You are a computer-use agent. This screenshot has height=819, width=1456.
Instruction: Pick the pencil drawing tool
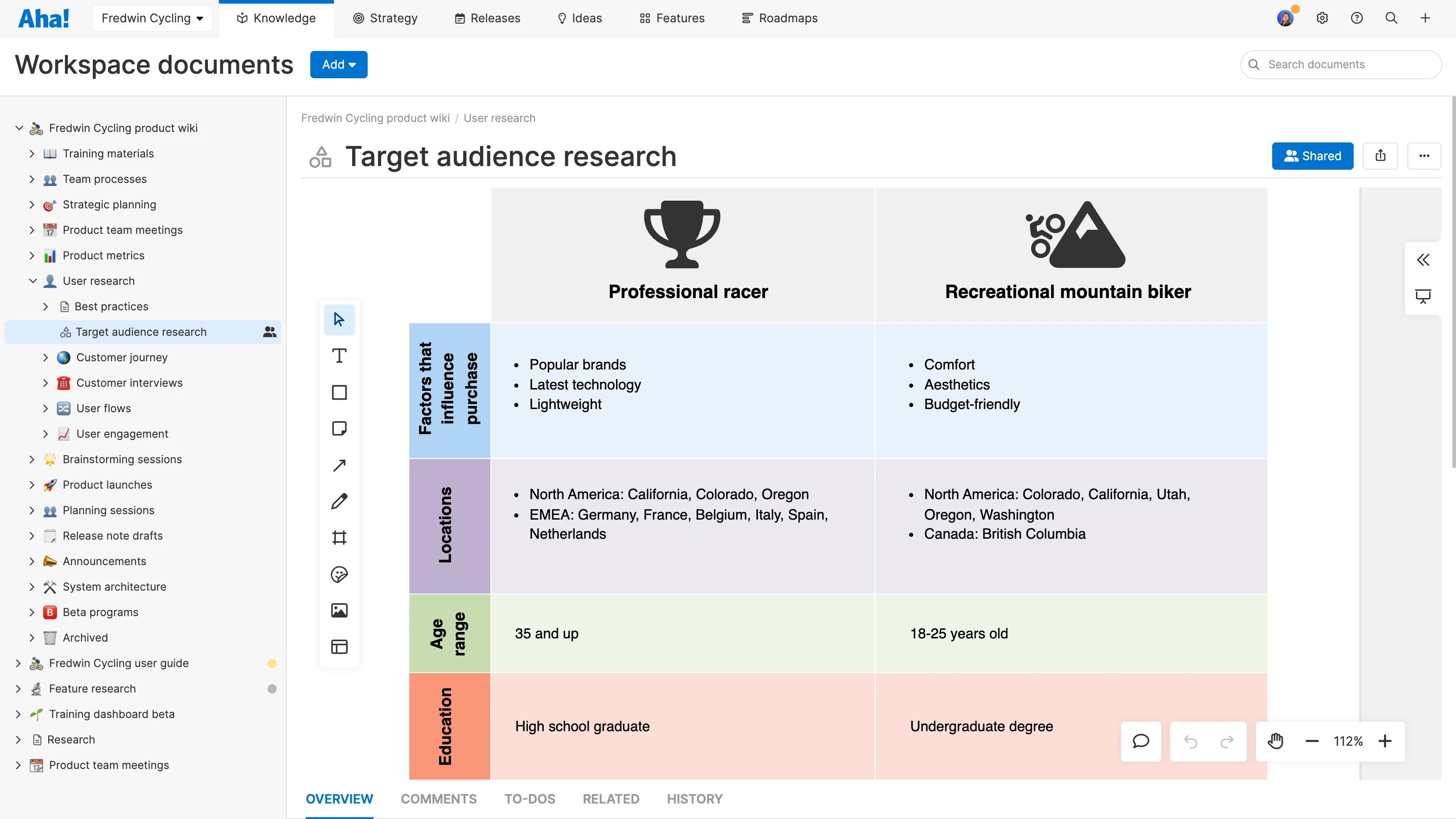(x=339, y=501)
